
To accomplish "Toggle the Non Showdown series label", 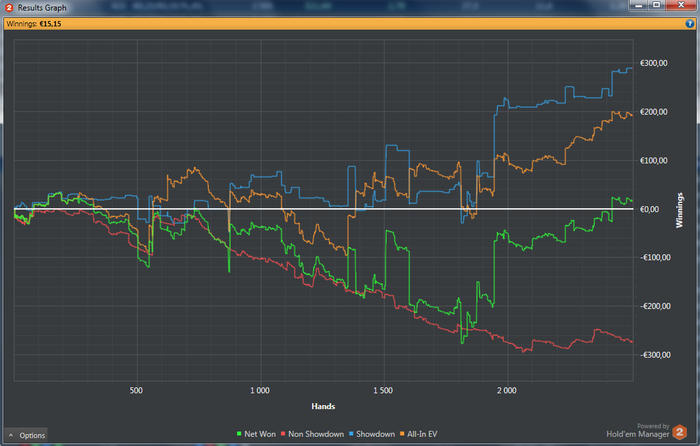I will 316,434.
